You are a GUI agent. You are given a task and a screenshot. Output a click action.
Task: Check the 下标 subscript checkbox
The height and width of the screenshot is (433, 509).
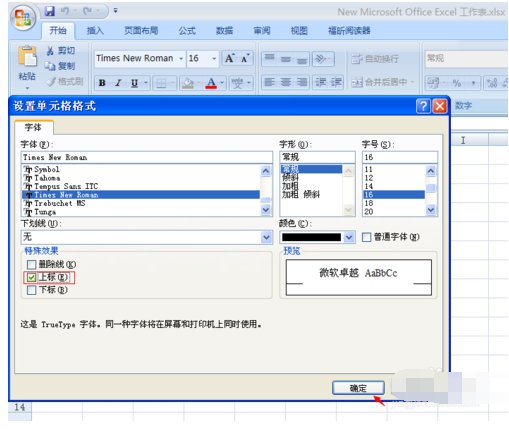click(x=31, y=290)
